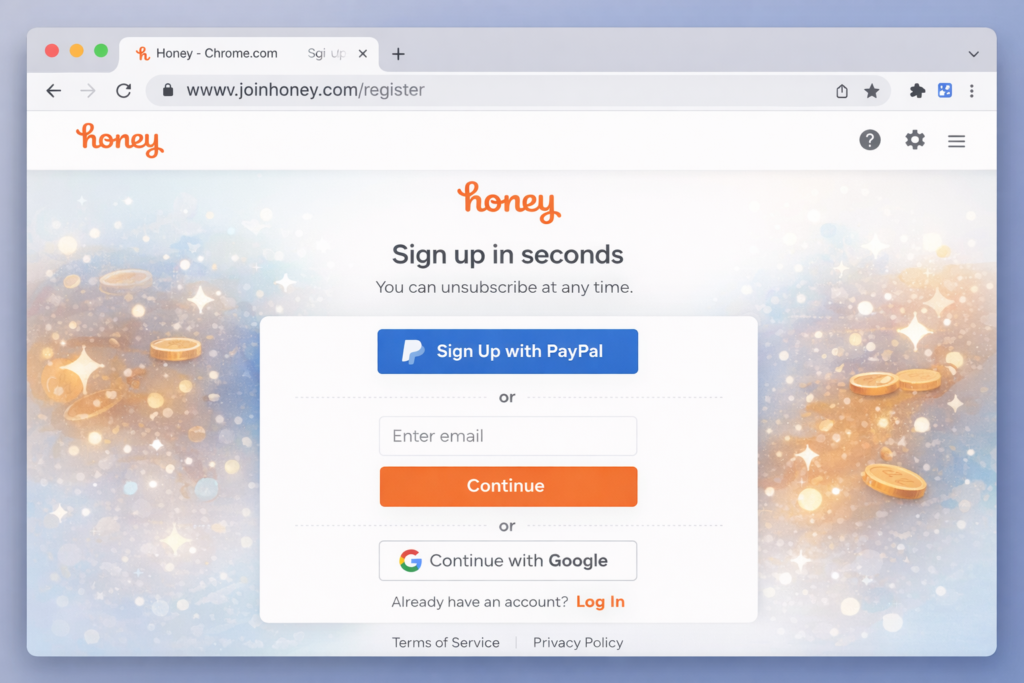Go back using the back arrow
The image size is (1024, 683).
(x=54, y=91)
